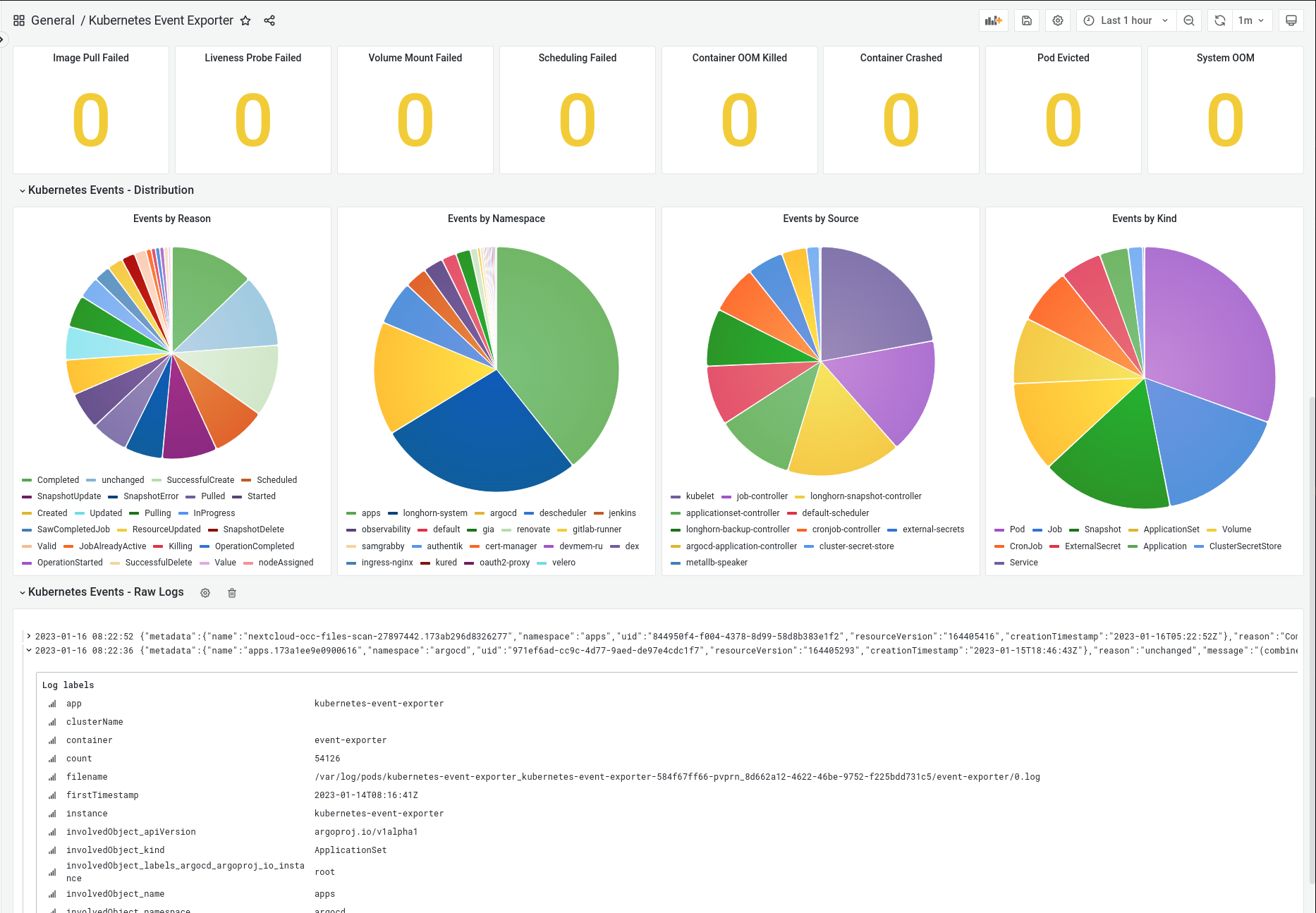This screenshot has height=913, width=1316.
Task: Star the Kubernetes Event Exporter dashboard
Action: (x=245, y=20)
